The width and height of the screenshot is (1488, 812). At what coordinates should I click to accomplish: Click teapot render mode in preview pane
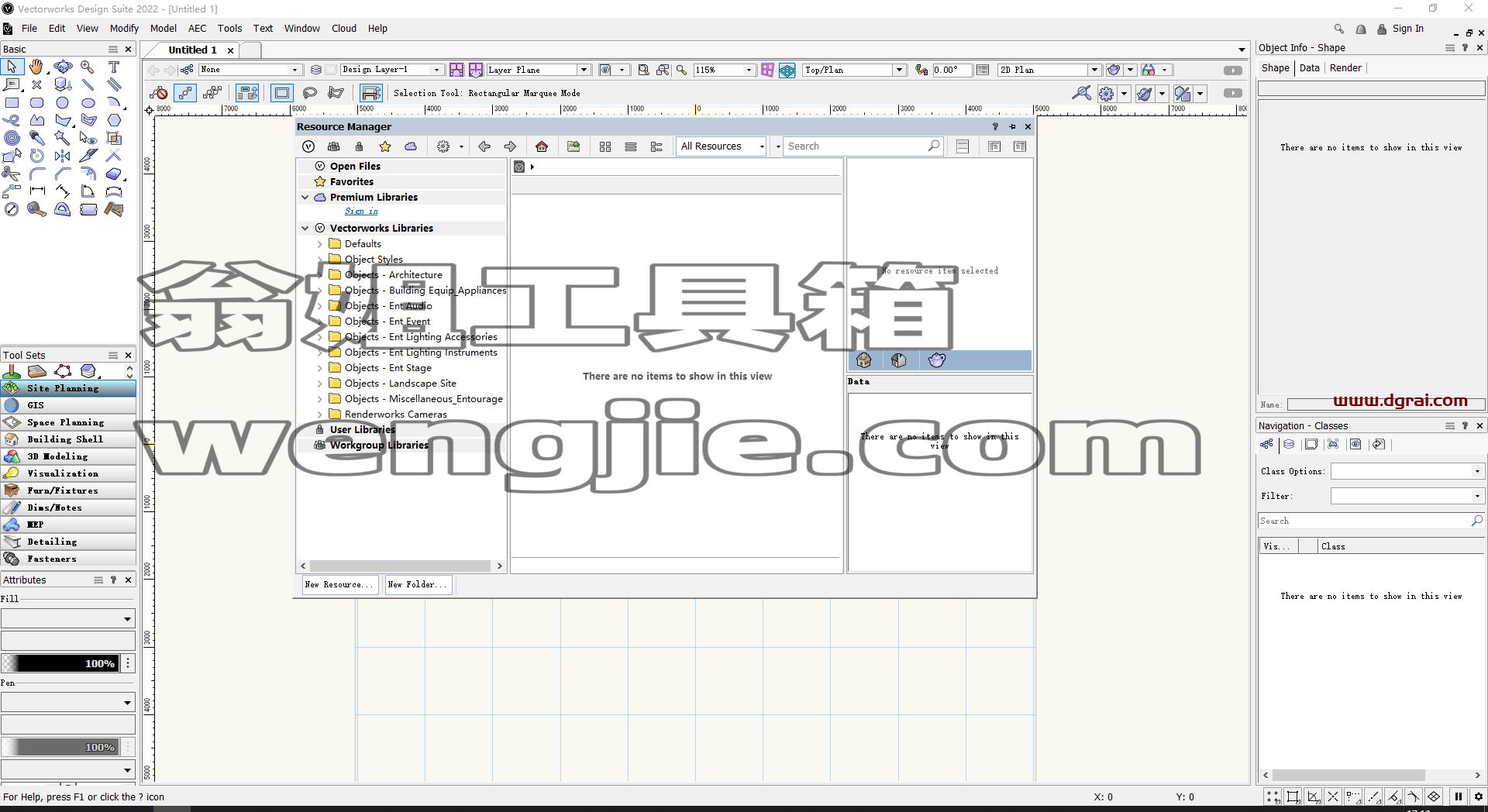pyautogui.click(x=936, y=360)
